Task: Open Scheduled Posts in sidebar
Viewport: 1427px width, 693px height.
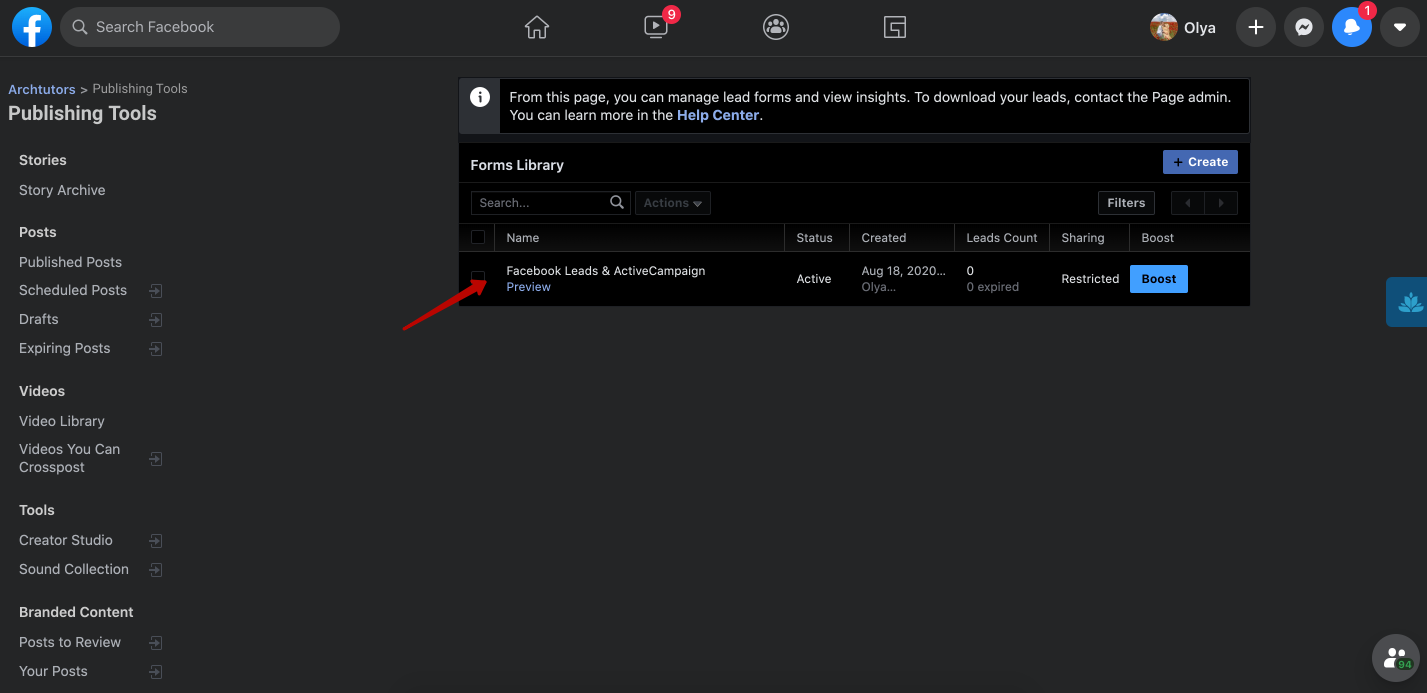Action: click(73, 290)
